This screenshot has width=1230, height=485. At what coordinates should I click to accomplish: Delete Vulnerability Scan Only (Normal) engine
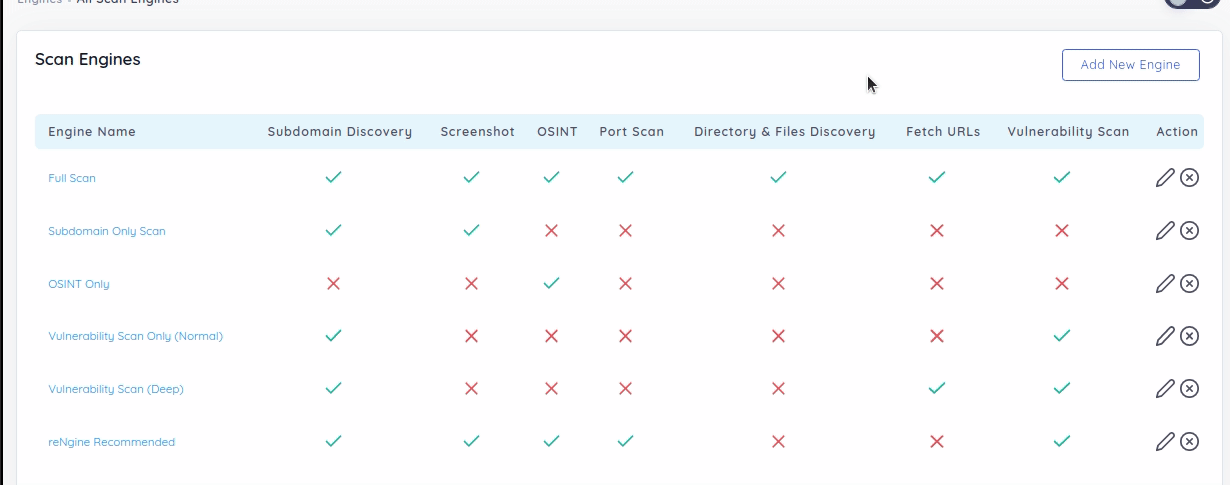click(x=1189, y=336)
